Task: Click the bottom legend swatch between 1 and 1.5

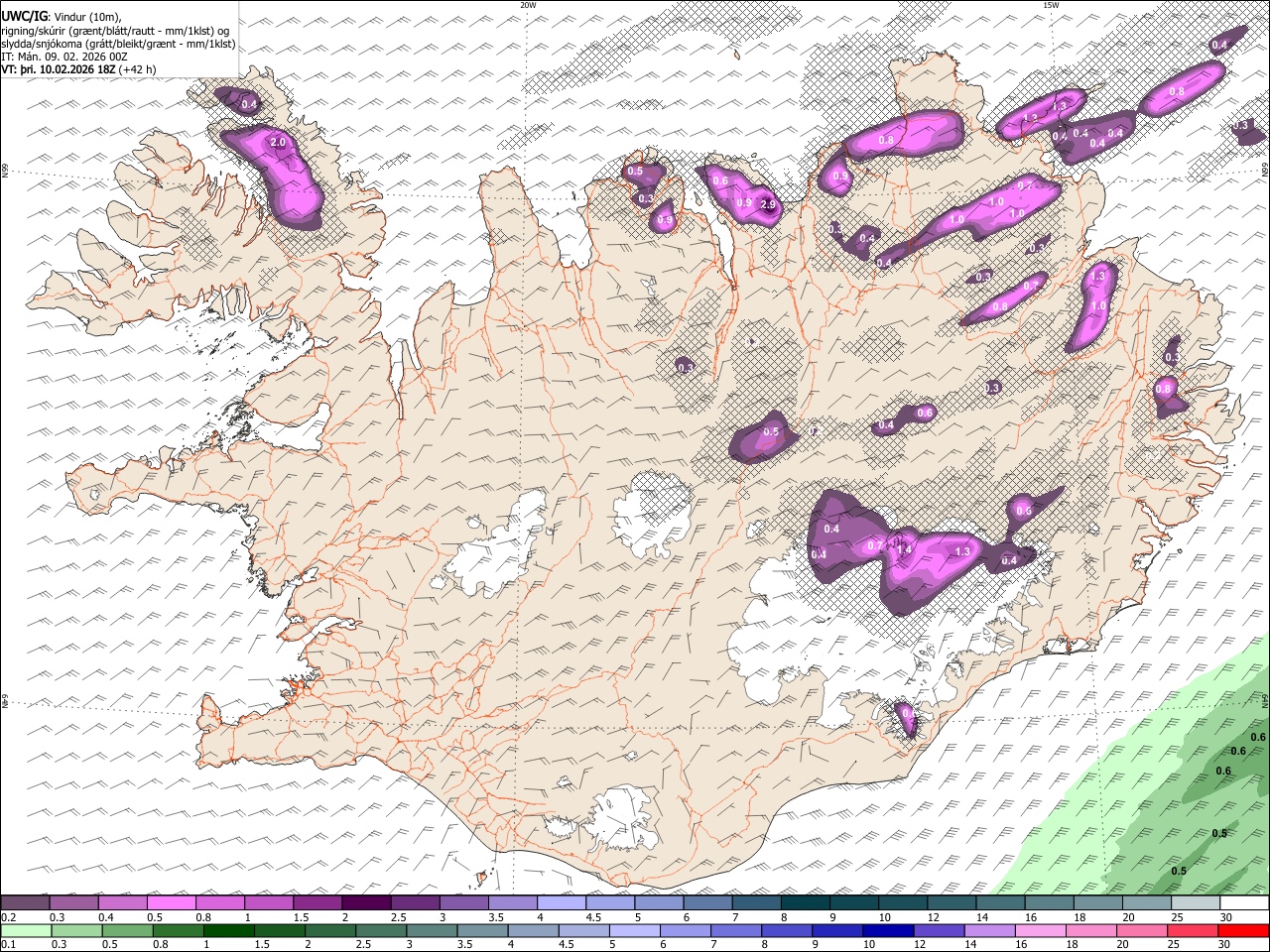Action: click(x=228, y=930)
